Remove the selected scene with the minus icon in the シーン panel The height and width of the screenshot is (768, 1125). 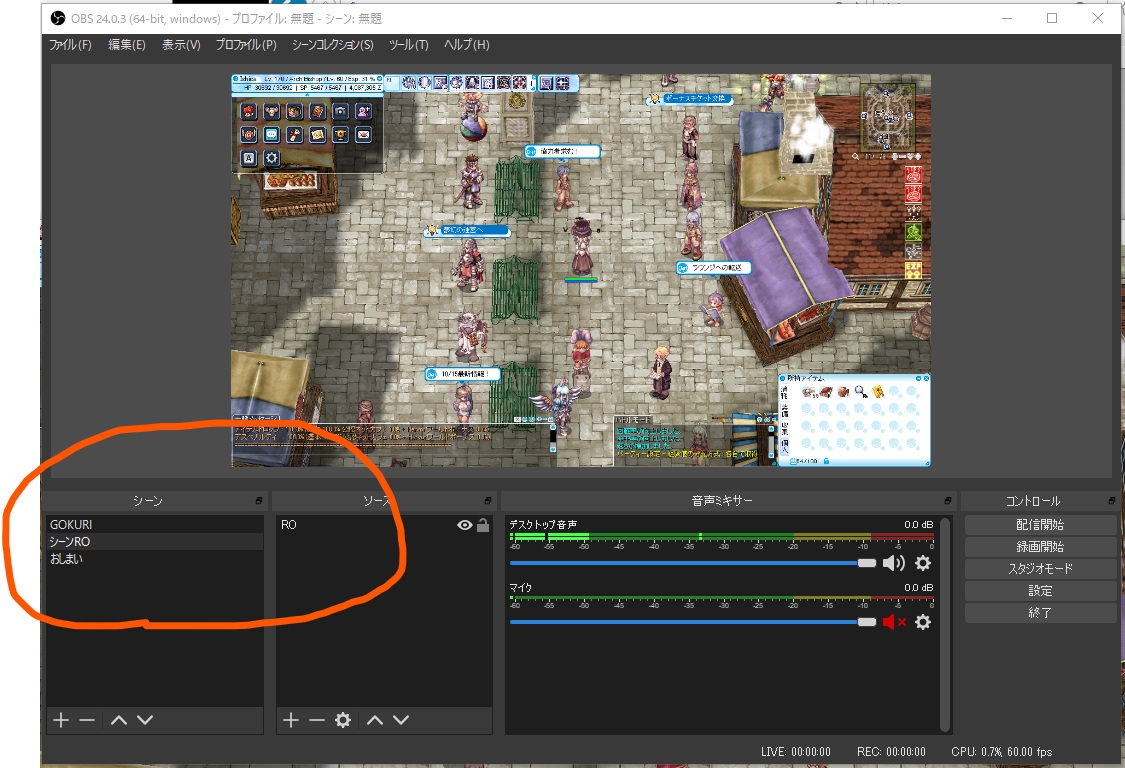coord(87,720)
